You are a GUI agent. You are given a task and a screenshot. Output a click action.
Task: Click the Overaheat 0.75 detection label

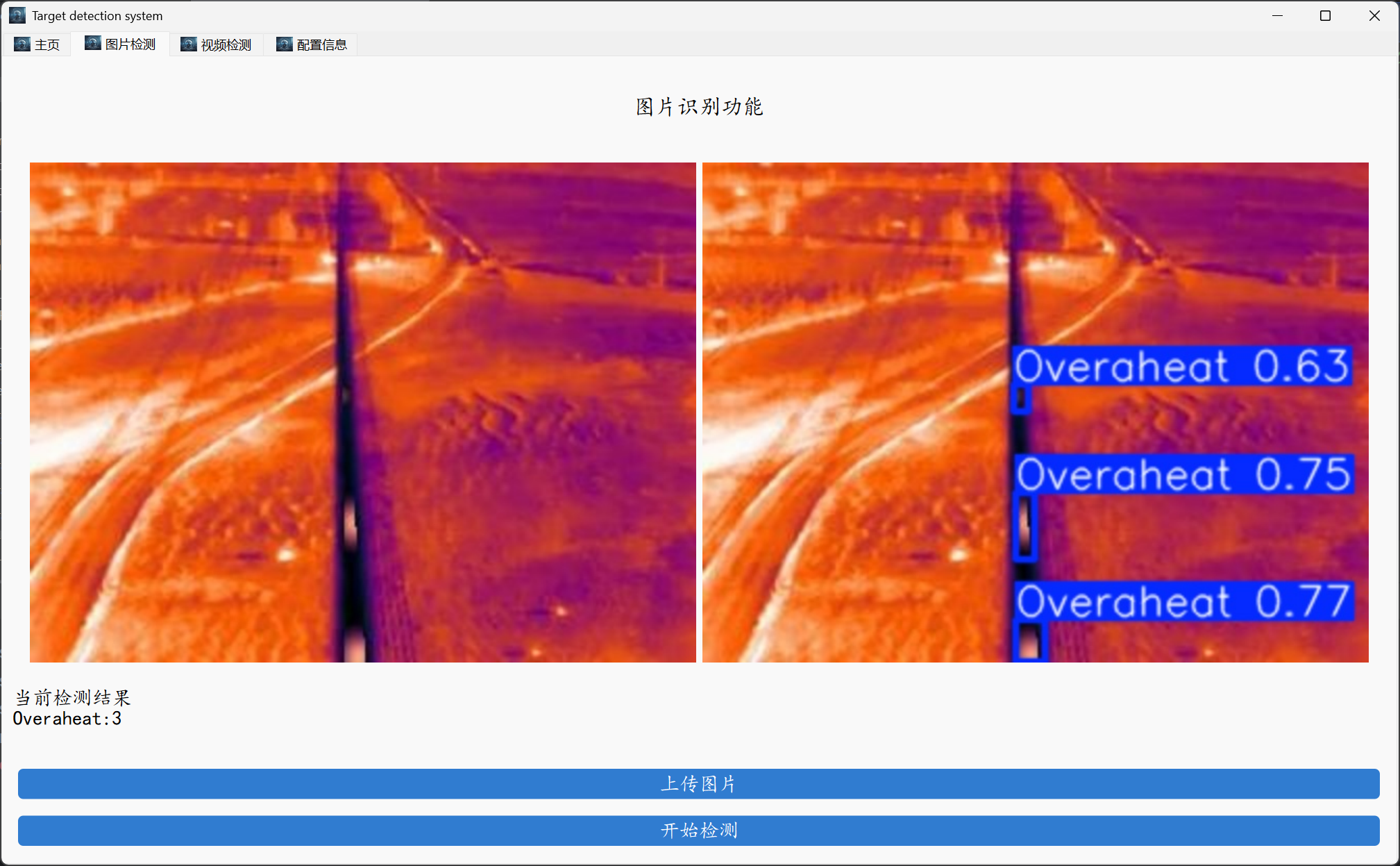click(x=1184, y=474)
